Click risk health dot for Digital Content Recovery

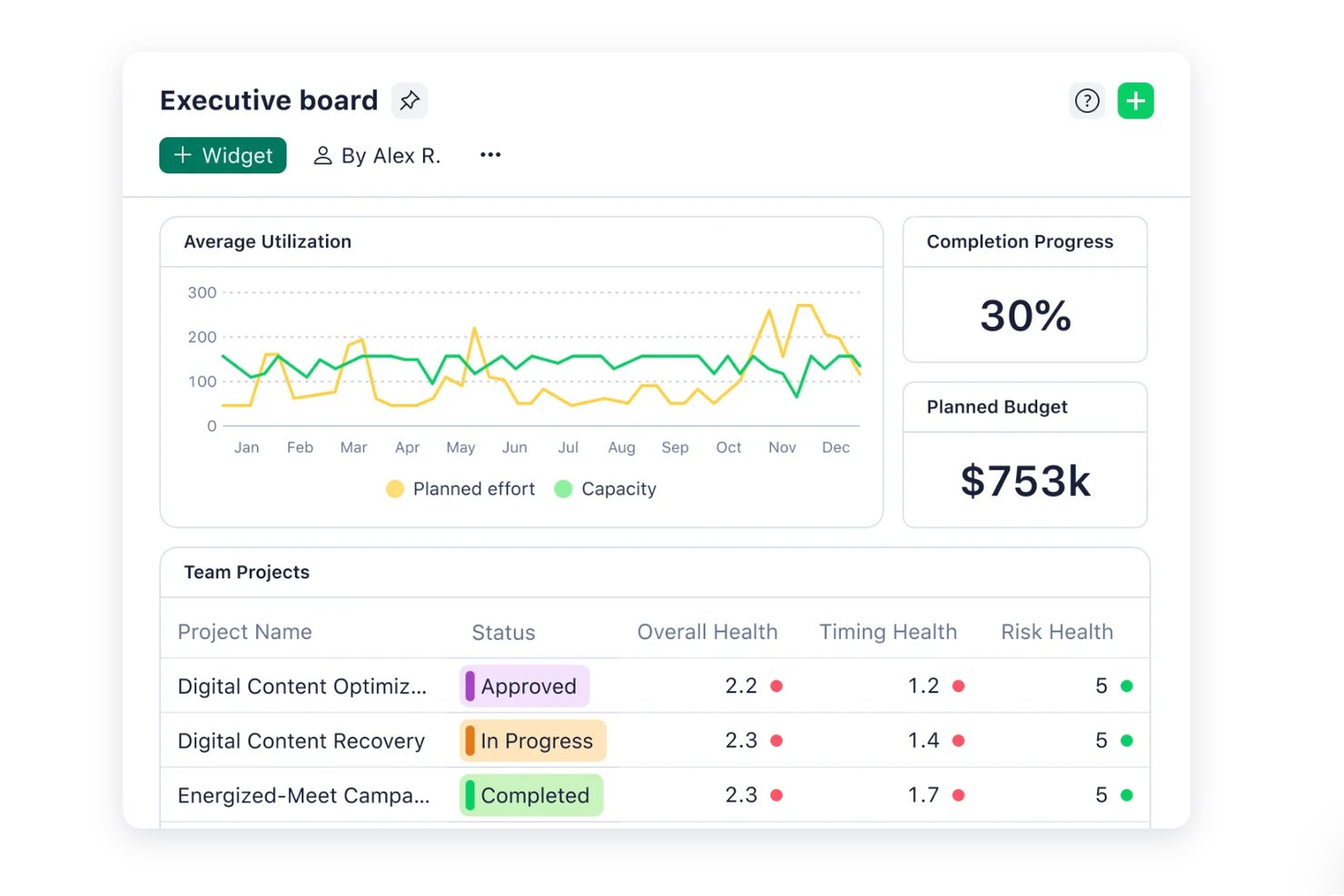1127,741
